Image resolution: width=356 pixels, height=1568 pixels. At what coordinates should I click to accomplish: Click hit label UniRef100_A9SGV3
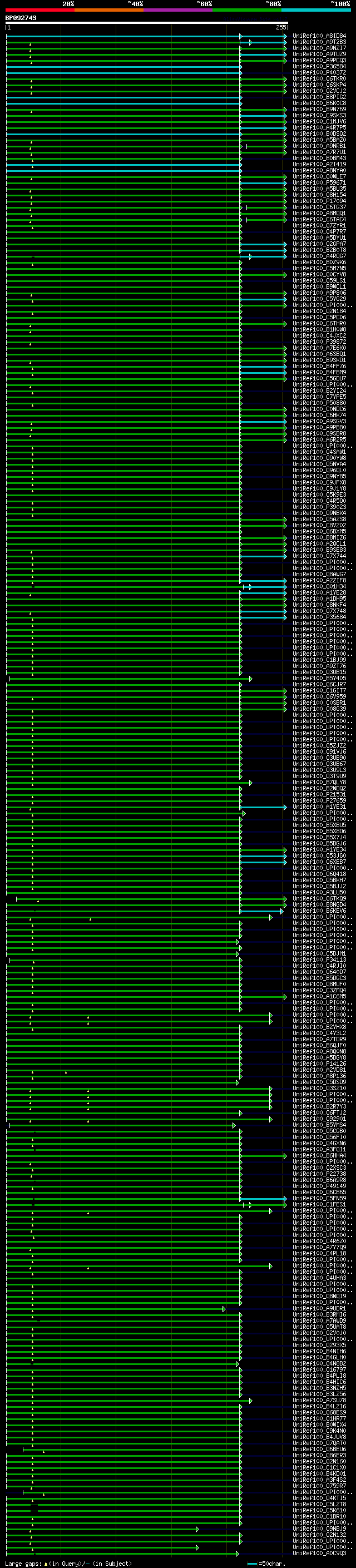coord(319,421)
